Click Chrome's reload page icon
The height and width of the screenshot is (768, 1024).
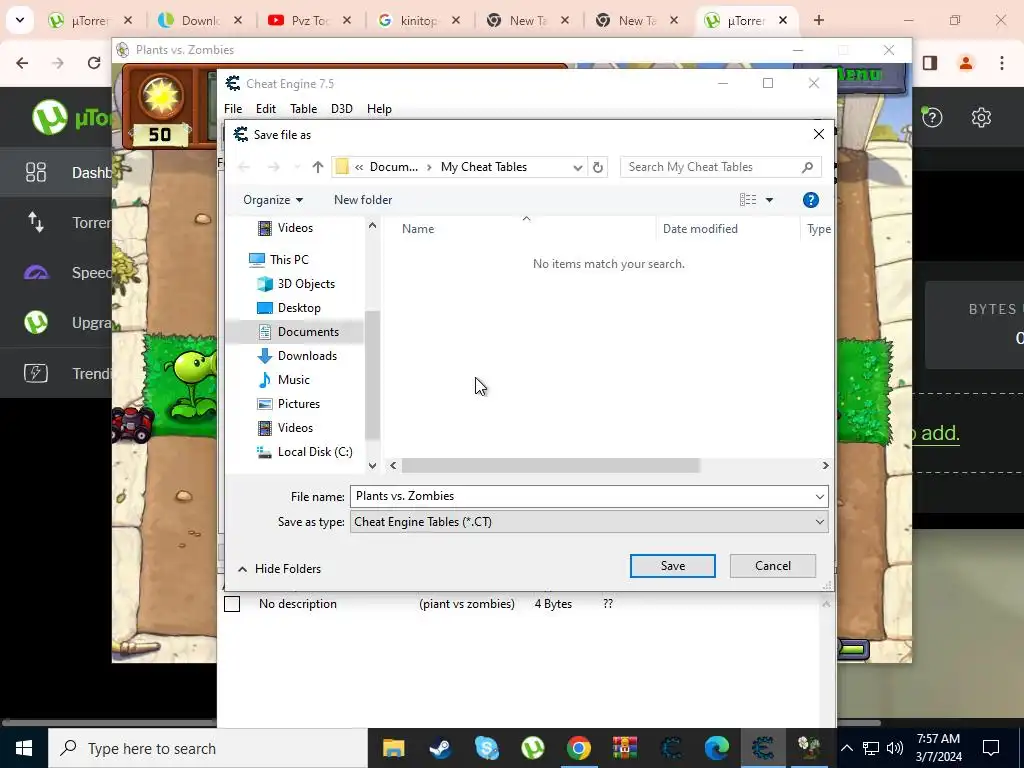pyautogui.click(x=94, y=63)
